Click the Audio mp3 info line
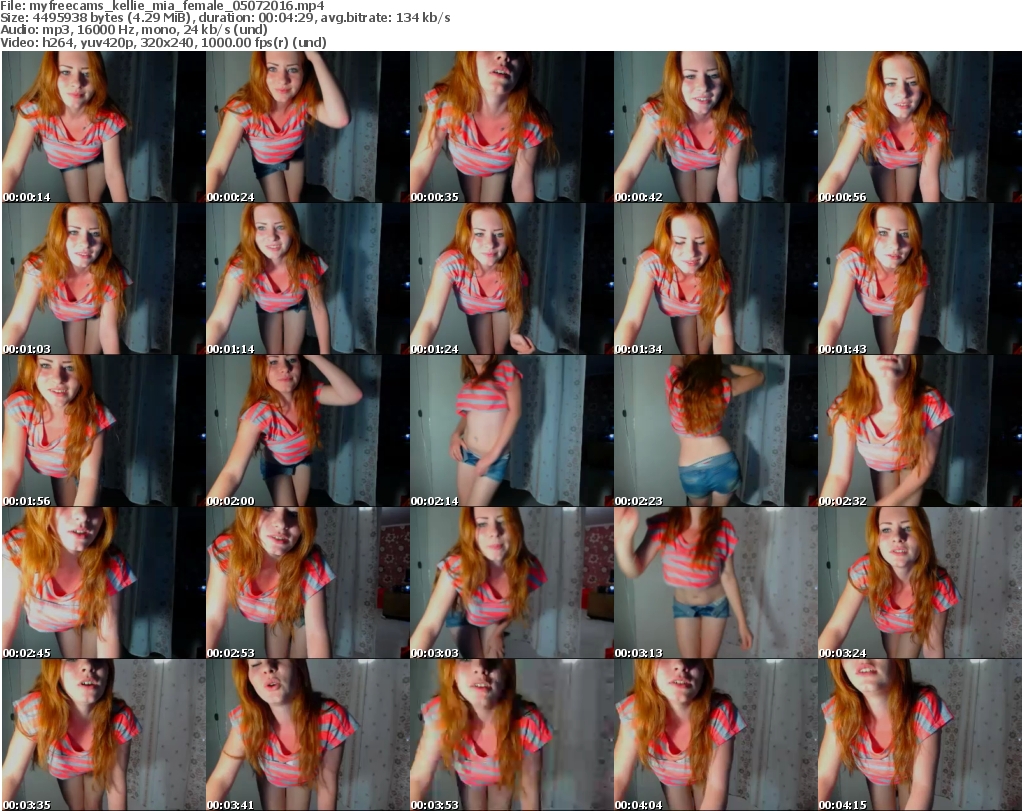Image resolution: width=1024 pixels, height=811 pixels. pyautogui.click(x=134, y=30)
